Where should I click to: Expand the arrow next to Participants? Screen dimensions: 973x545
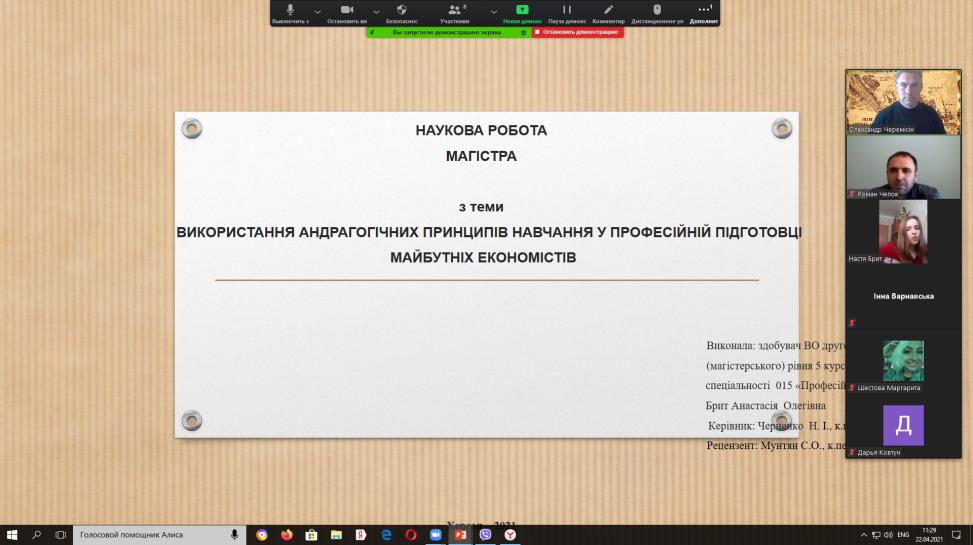coord(494,11)
